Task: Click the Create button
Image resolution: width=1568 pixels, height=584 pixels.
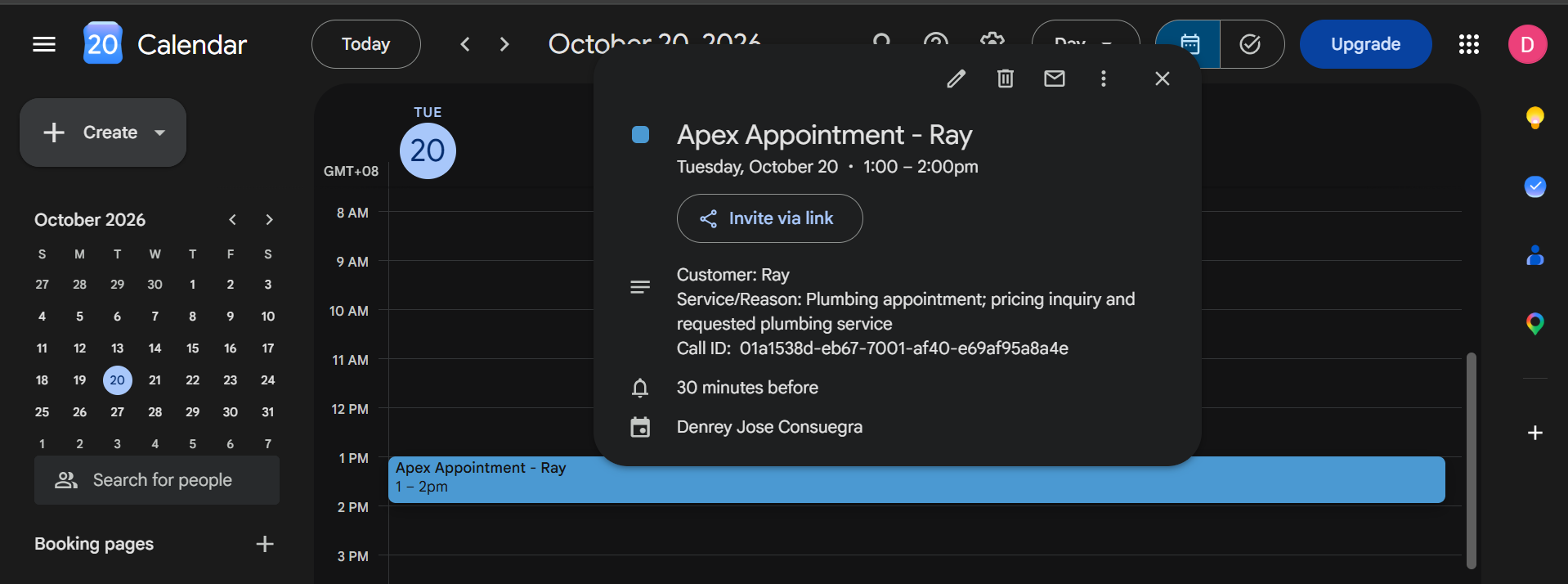Action: coord(103,133)
